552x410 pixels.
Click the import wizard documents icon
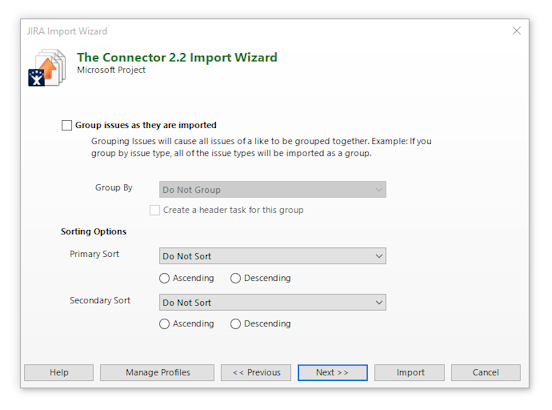tap(47, 68)
